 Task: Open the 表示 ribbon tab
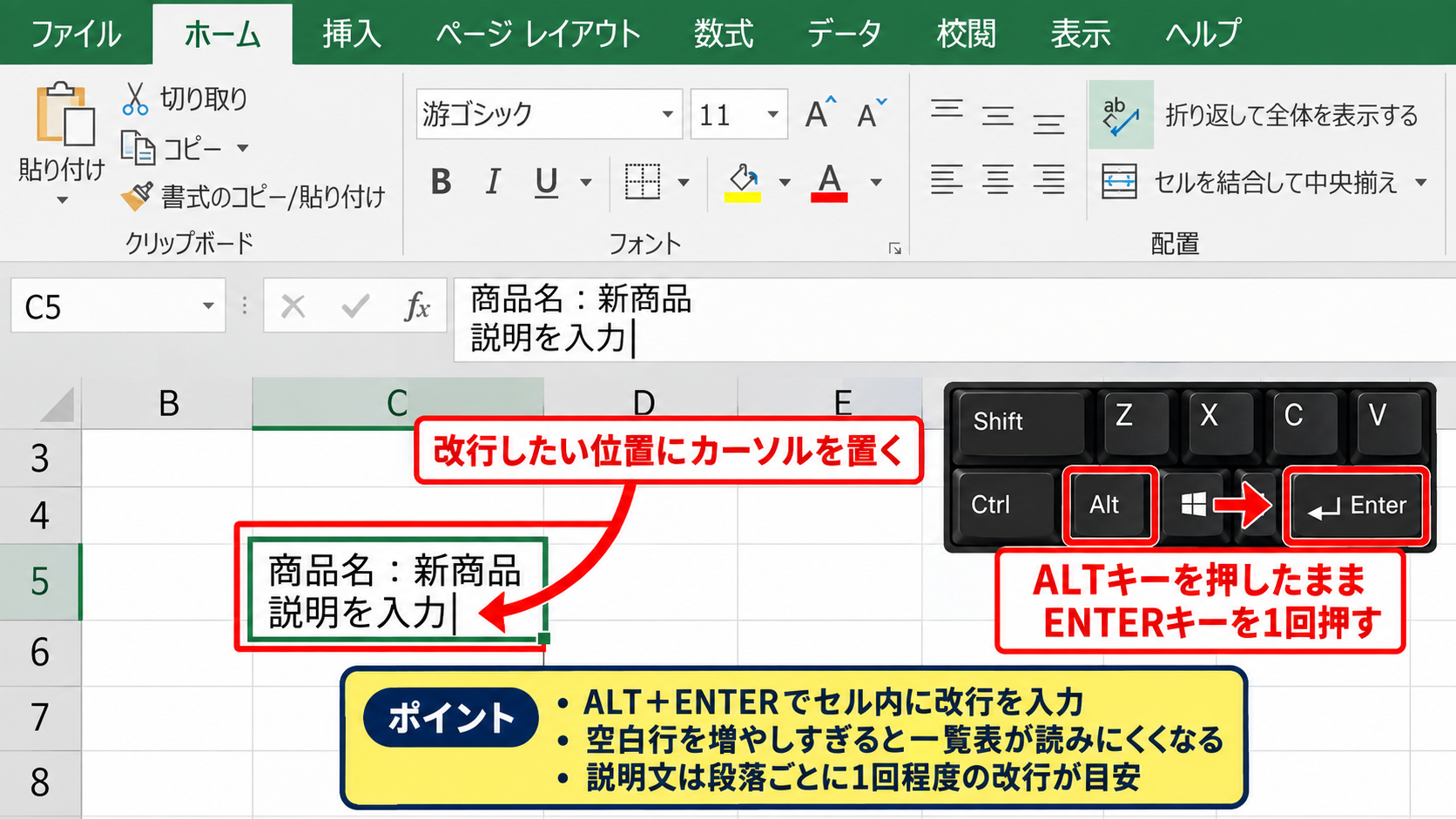point(1081,34)
